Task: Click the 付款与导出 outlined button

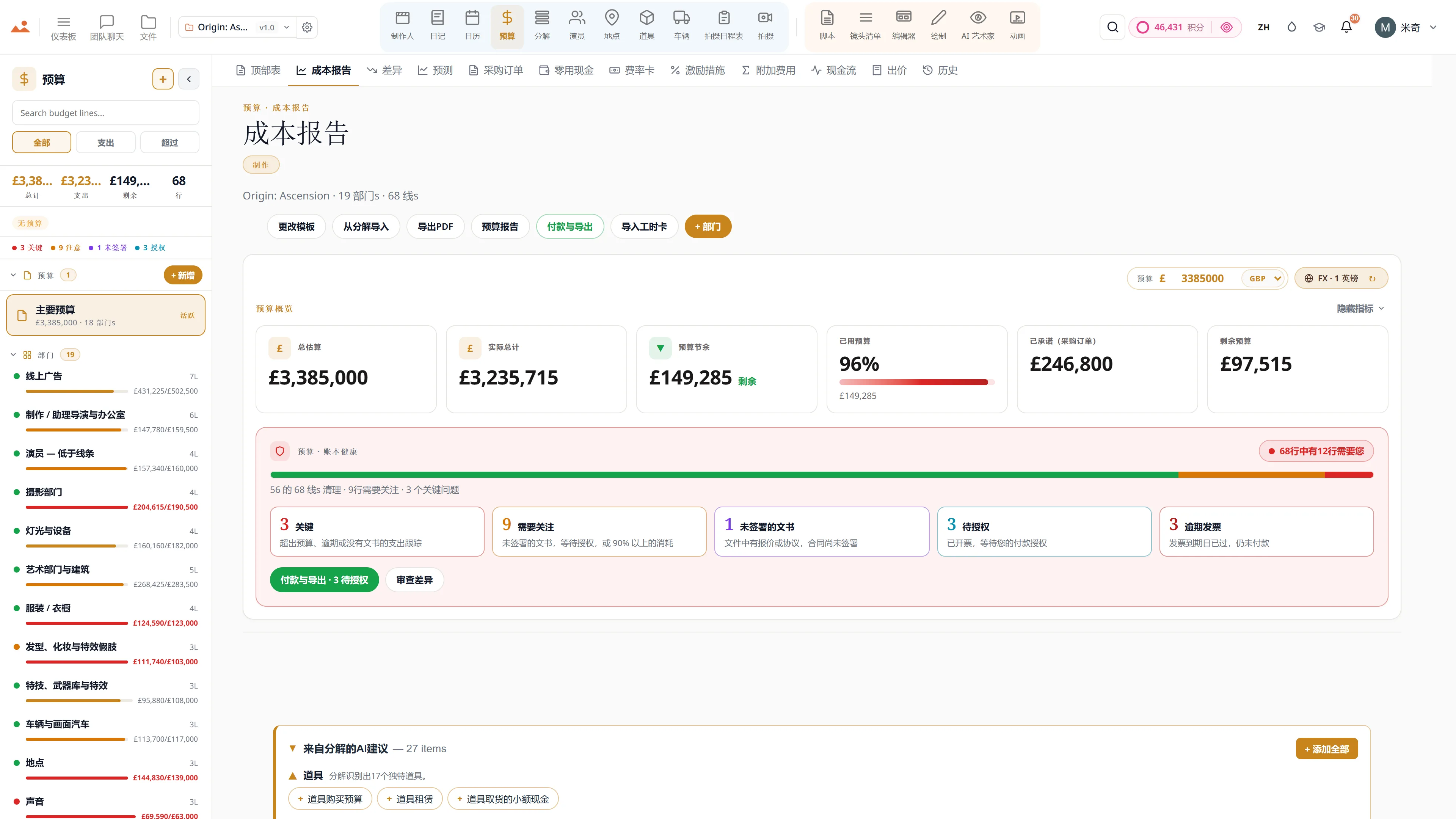Action: (570, 227)
